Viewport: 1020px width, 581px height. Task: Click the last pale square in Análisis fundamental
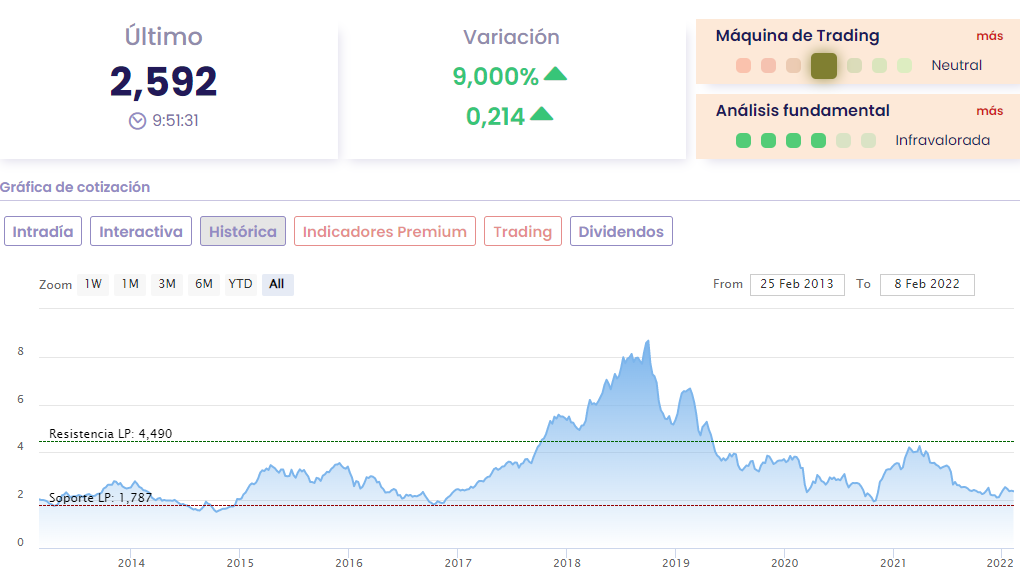click(x=868, y=141)
